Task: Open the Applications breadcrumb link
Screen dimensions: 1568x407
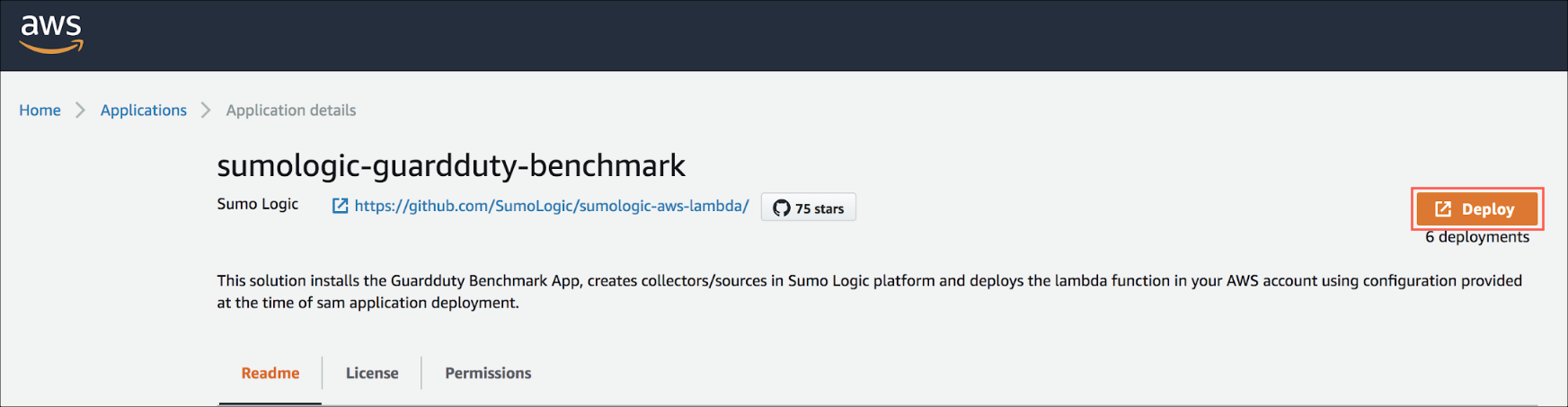Action: coord(143,111)
